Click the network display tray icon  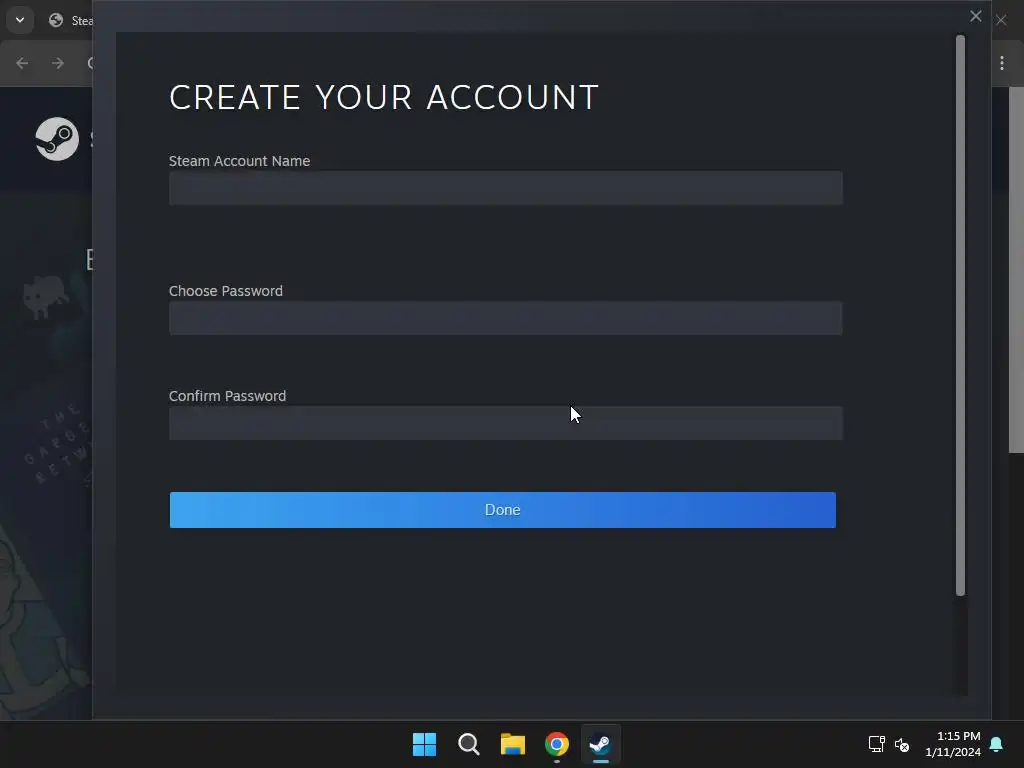click(x=876, y=744)
